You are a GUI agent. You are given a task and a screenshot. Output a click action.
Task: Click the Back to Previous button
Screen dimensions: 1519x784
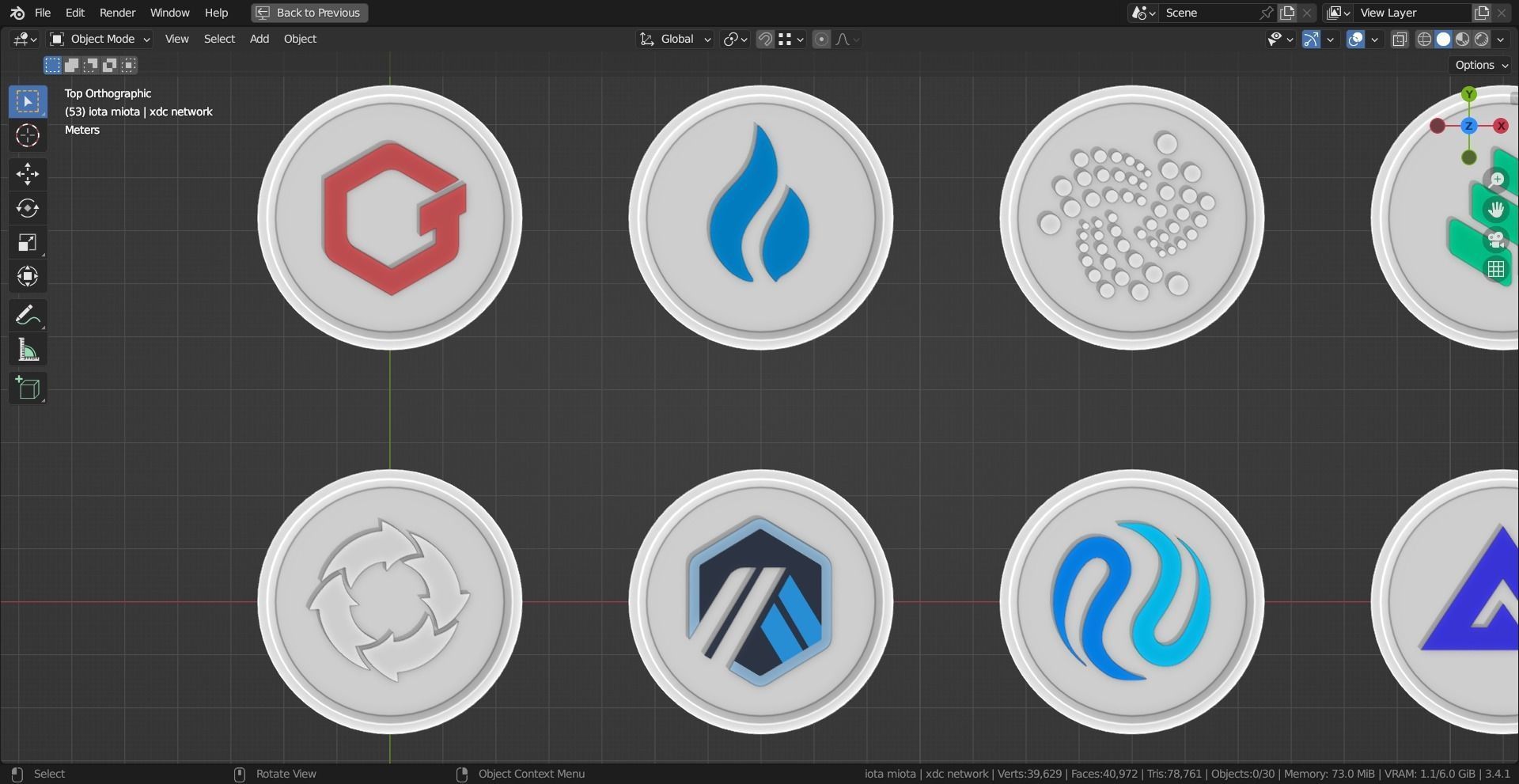click(x=309, y=13)
